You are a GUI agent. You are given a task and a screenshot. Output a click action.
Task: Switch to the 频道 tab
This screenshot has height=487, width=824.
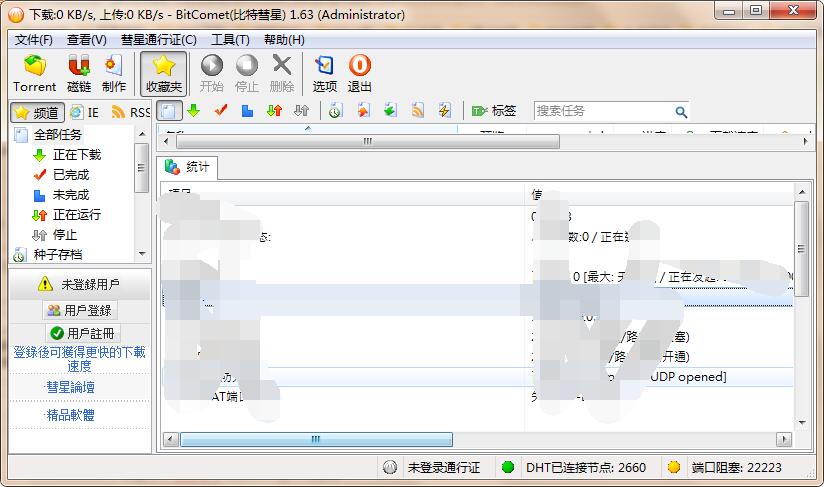click(37, 112)
